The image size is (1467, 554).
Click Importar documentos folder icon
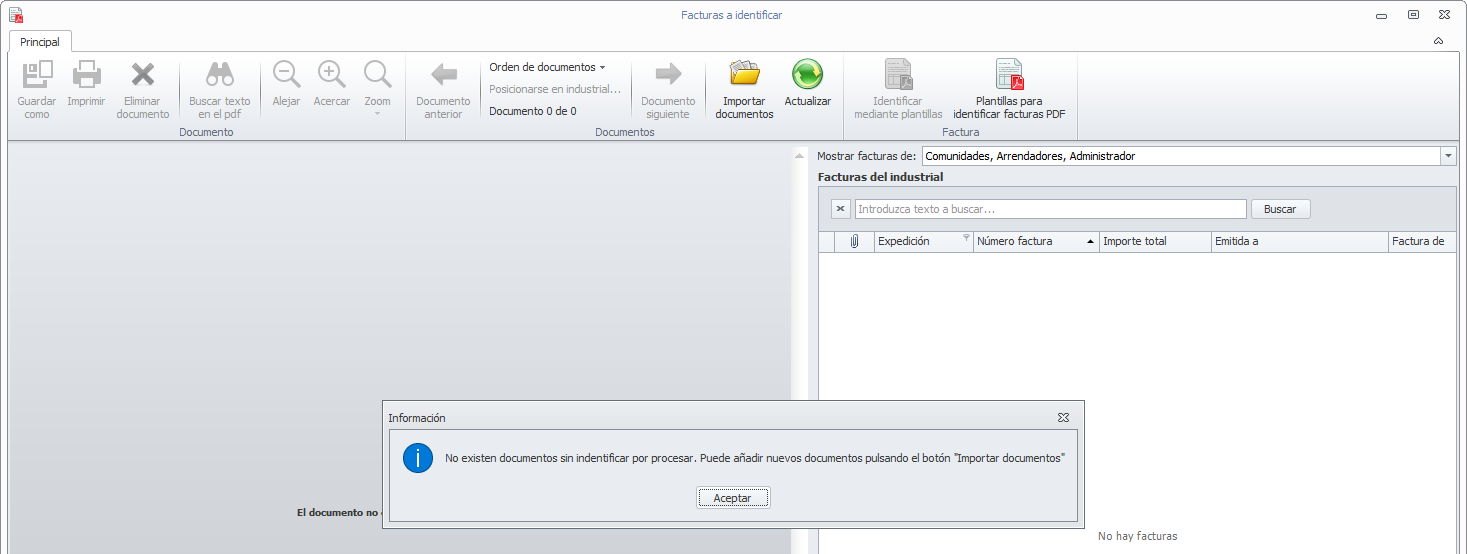point(744,75)
